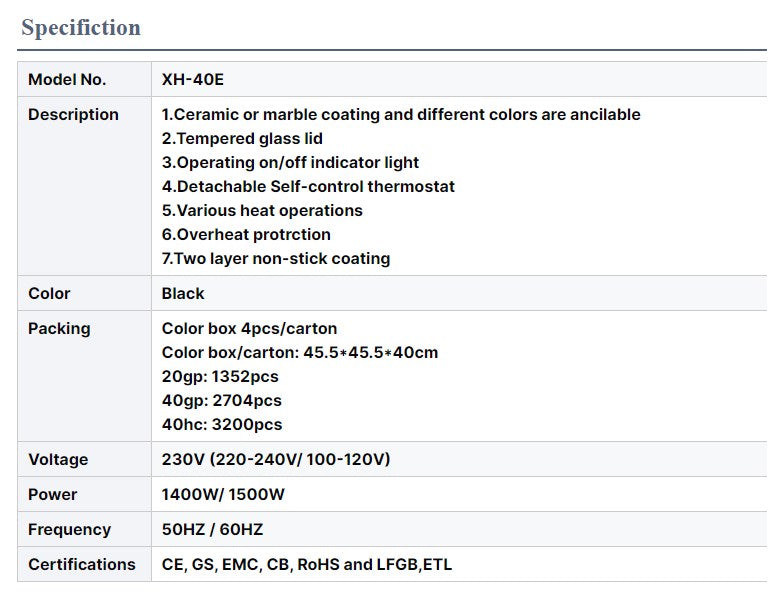776x596 pixels.
Task: Select the XH-40E model number value
Action: coord(193,80)
